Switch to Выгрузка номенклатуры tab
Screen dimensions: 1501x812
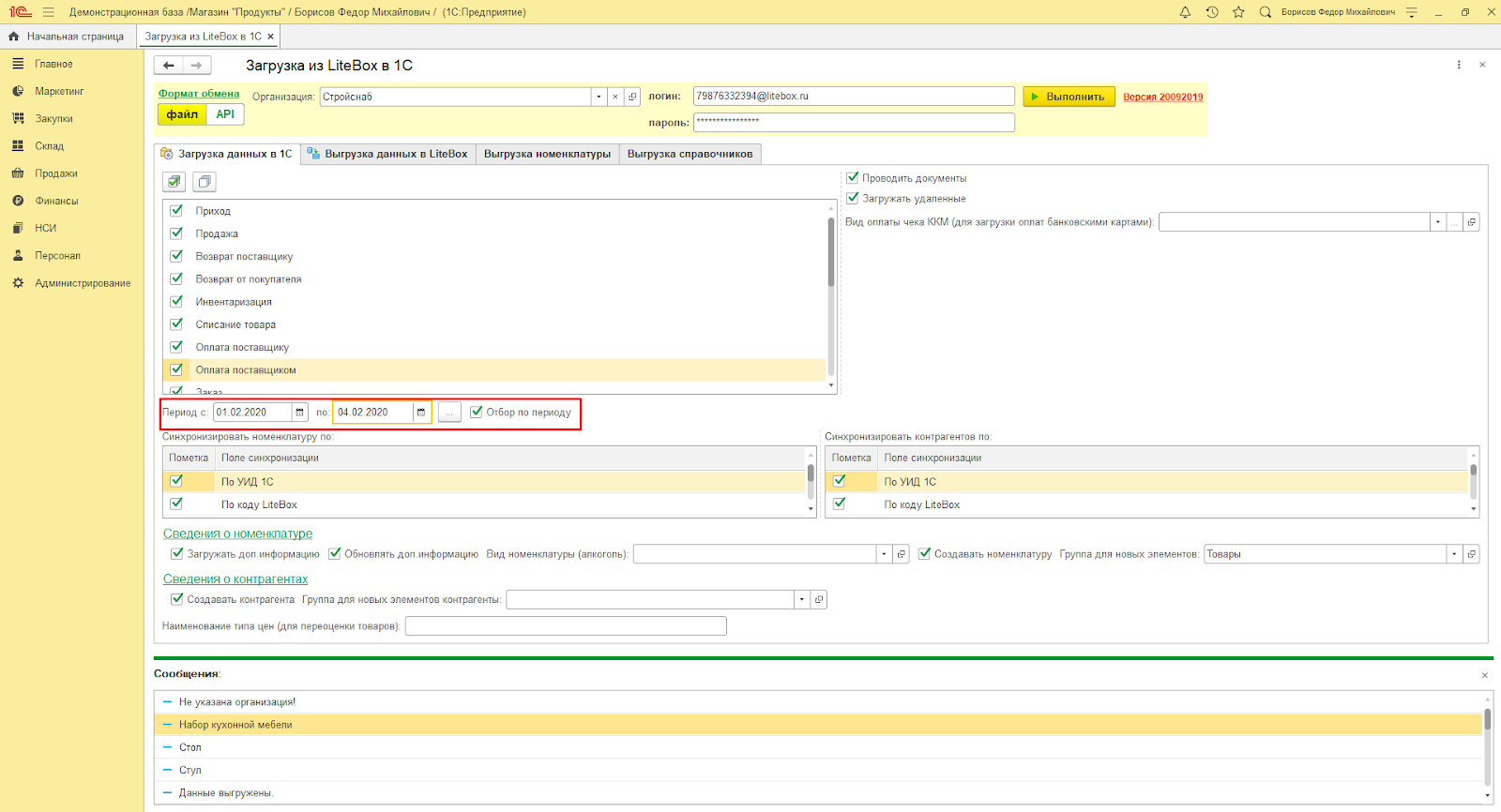547,154
